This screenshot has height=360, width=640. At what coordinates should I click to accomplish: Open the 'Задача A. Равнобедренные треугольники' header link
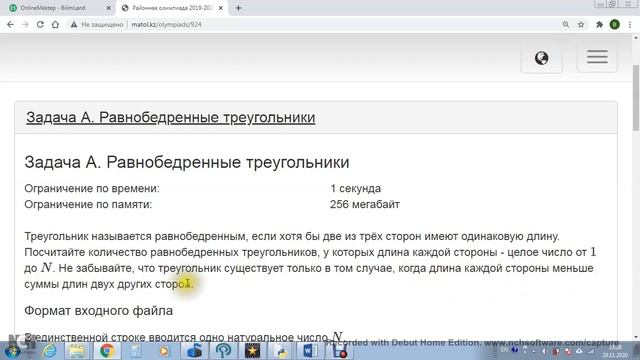(171, 118)
